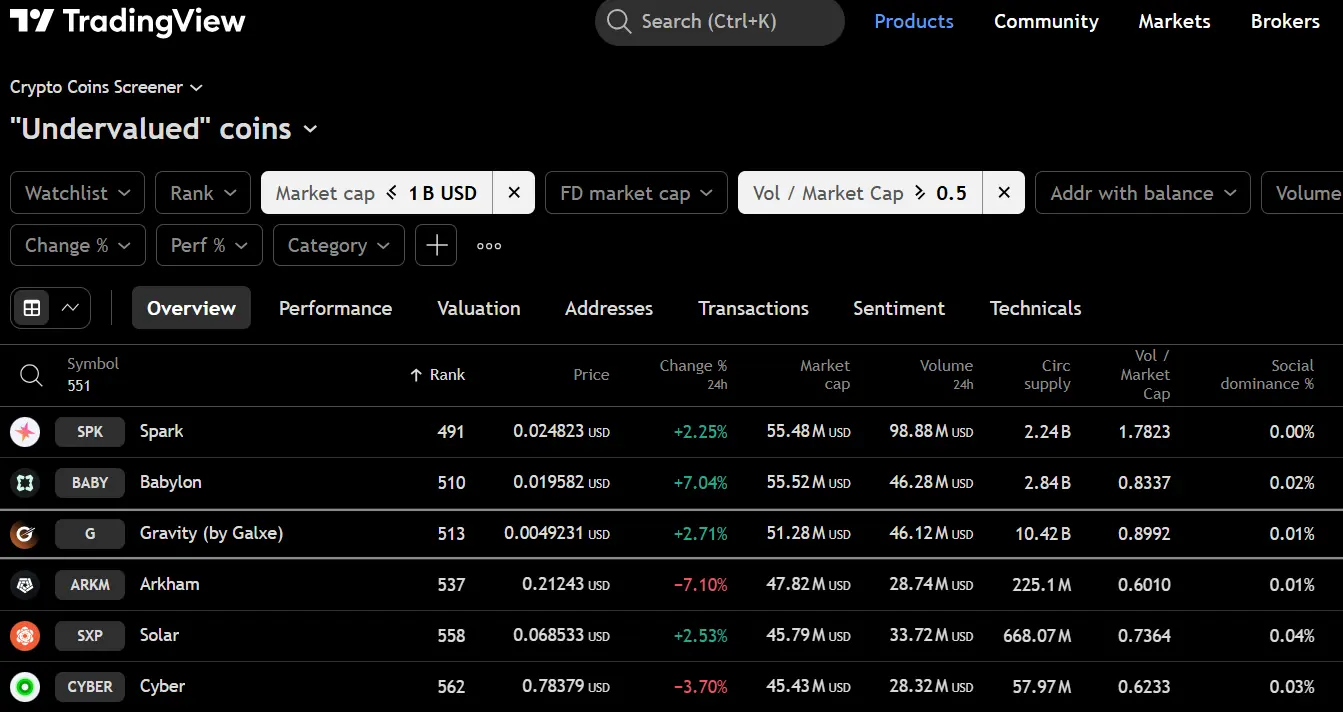
Task: Switch to the Performance tab
Action: (335, 308)
